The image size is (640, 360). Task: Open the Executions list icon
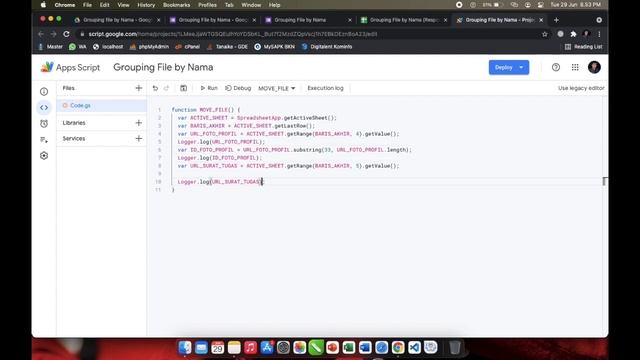(44, 140)
